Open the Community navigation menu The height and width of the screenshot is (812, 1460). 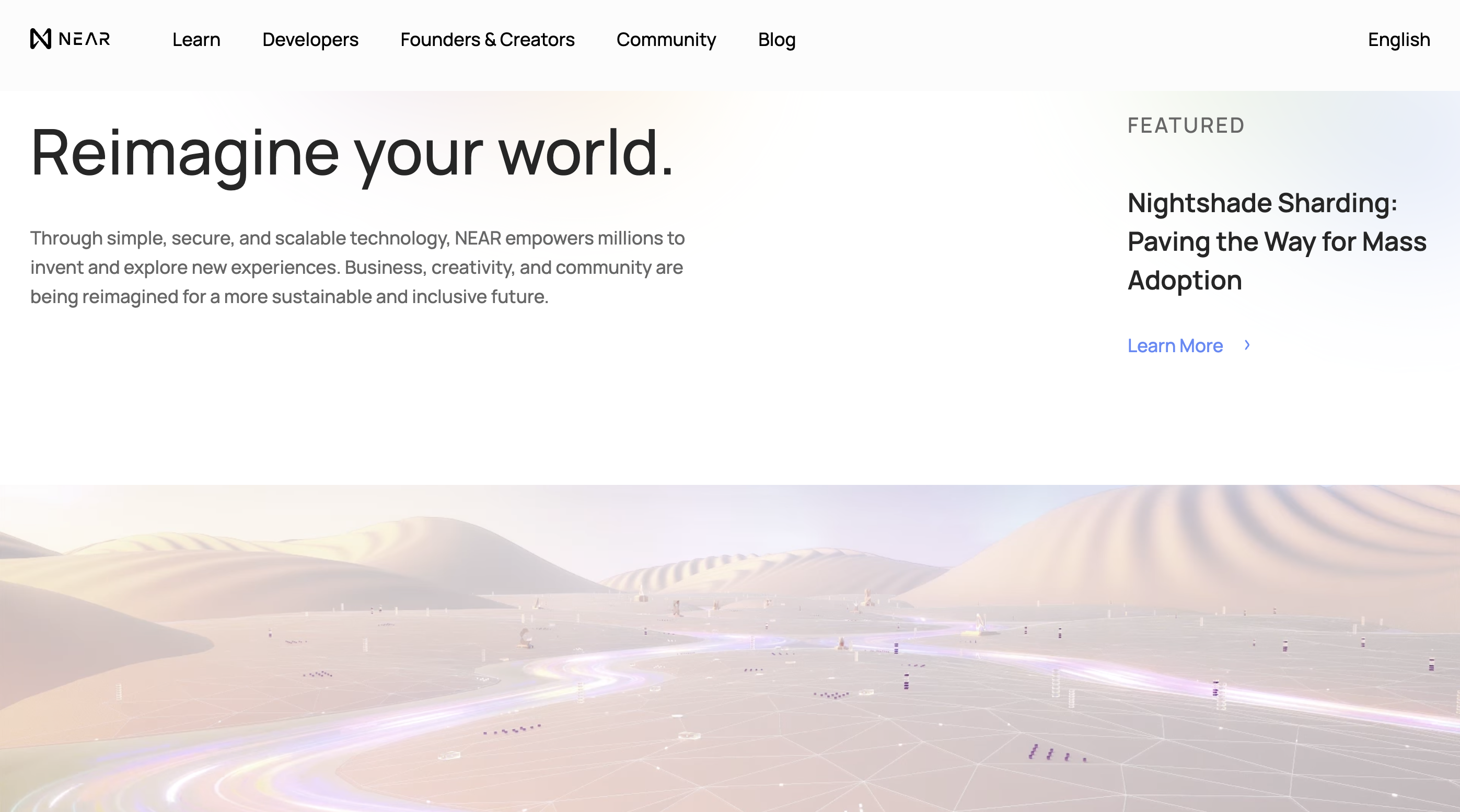click(x=666, y=39)
